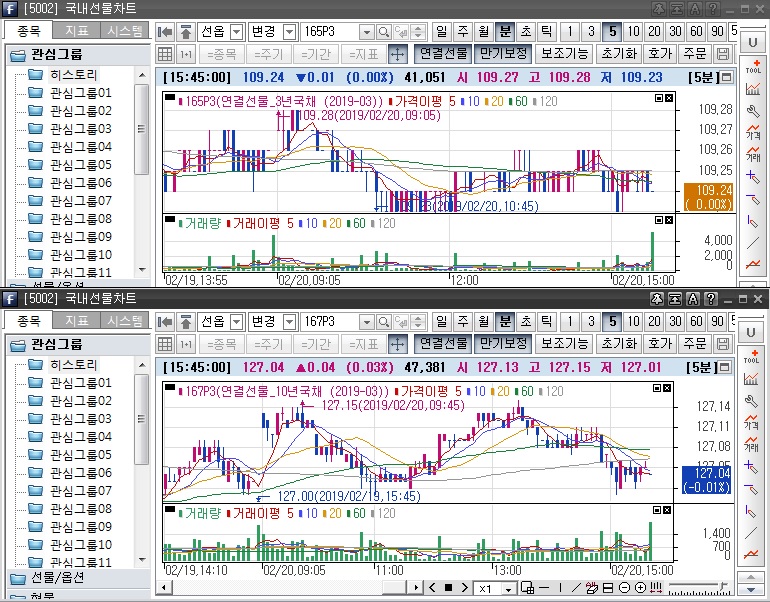Image resolution: width=770 pixels, height=602 pixels.
Task: Switch to the 시스템 tab in lower panel
Action: 125,321
